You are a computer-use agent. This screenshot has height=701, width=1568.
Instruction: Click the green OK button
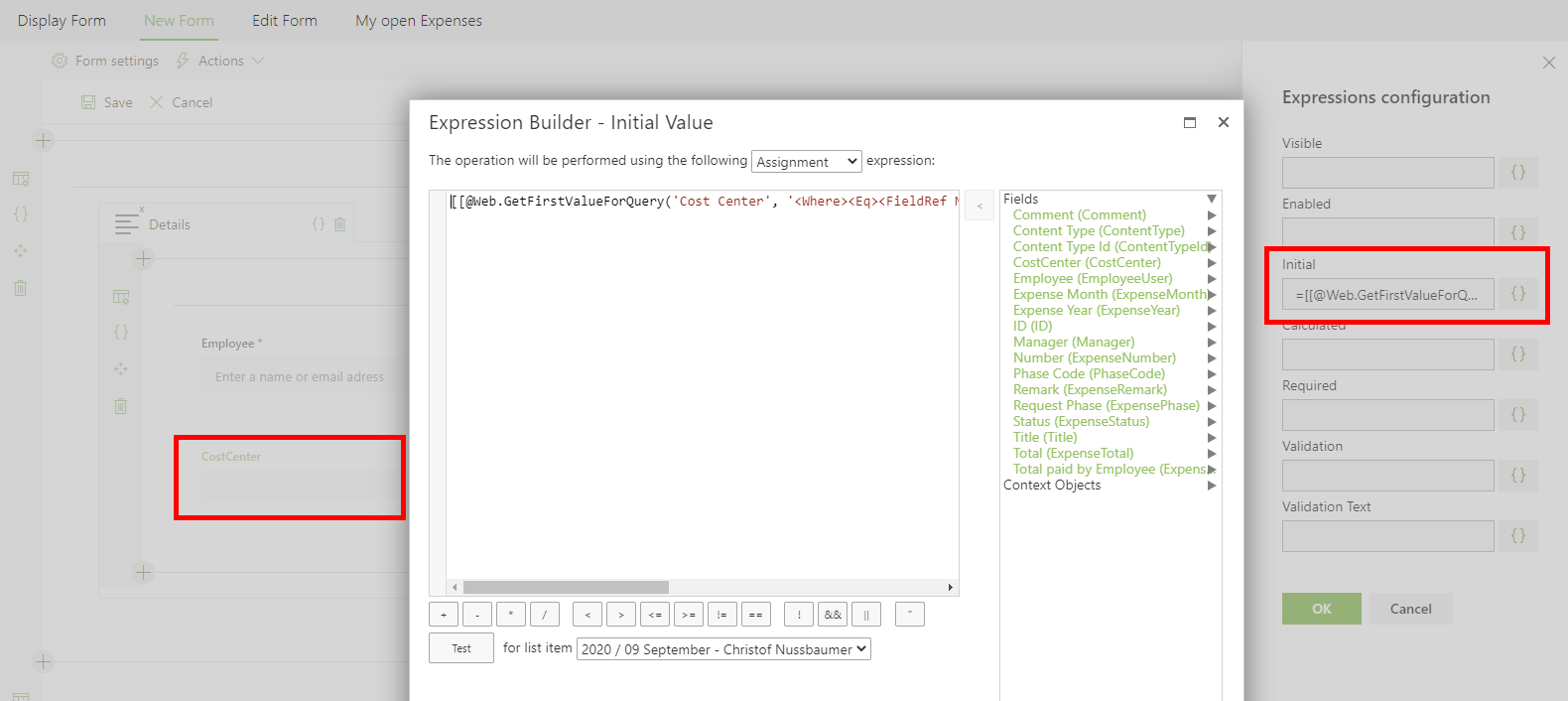(1321, 609)
